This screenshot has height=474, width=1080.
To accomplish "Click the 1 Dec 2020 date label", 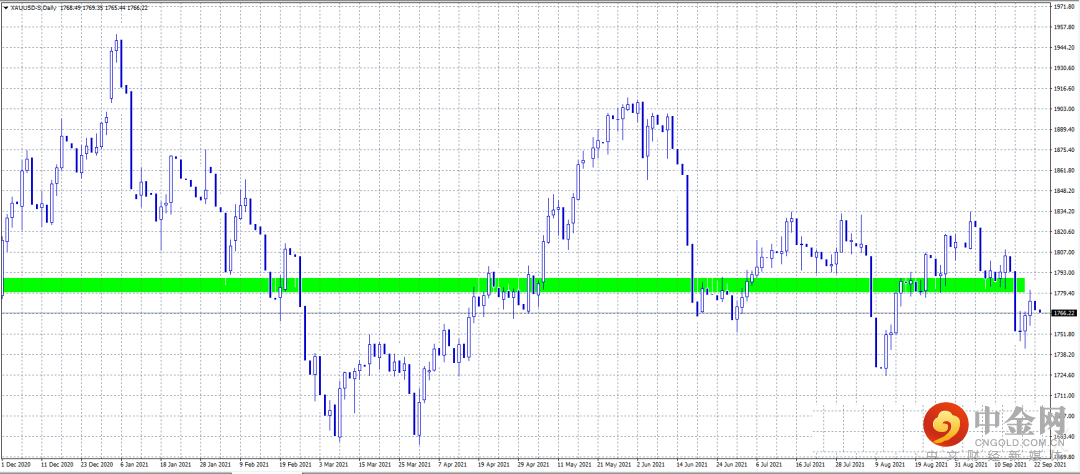I will [x=17, y=465].
